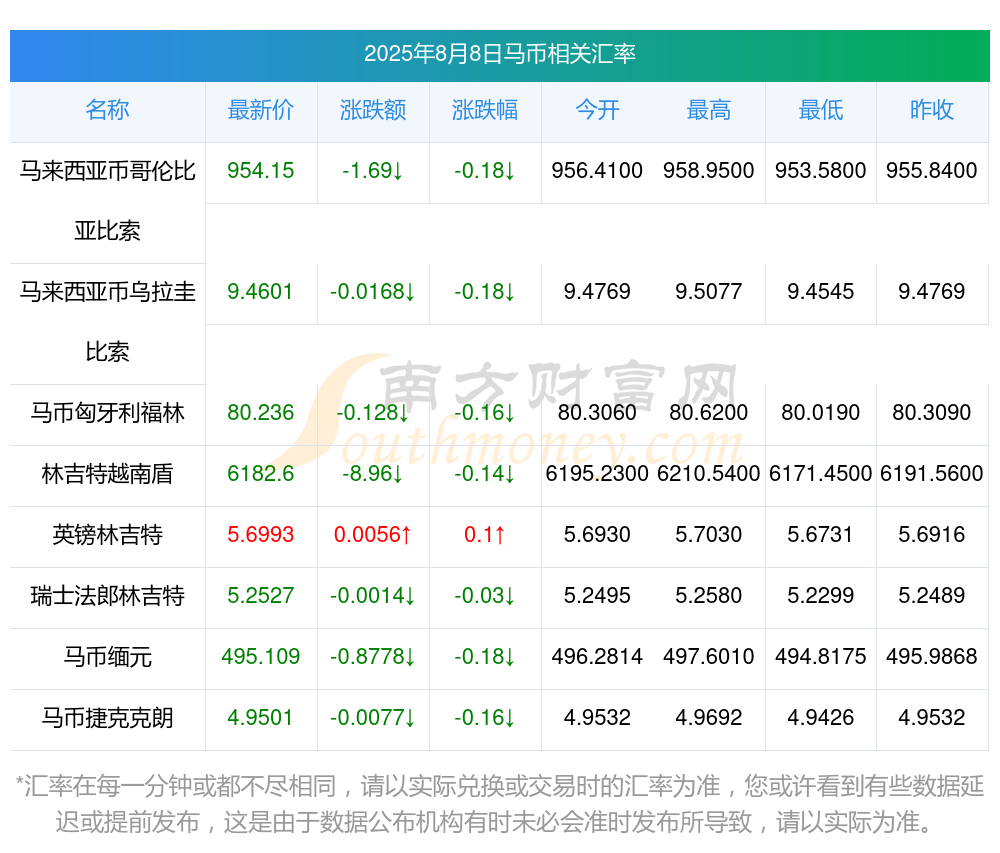Screen dimensions: 1000x853
Task: Click high value 80.6200
Action: 709,413
